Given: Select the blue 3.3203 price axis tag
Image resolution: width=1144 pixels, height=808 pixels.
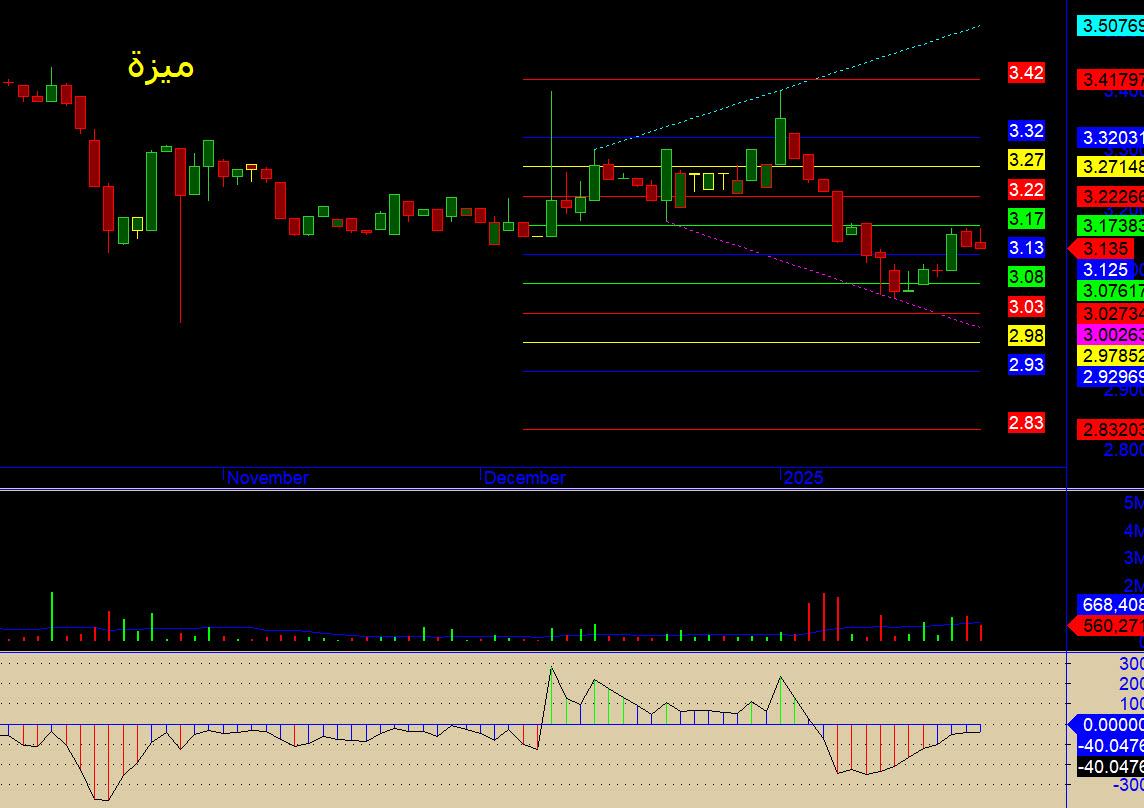Looking at the screenshot, I should point(1110,137).
